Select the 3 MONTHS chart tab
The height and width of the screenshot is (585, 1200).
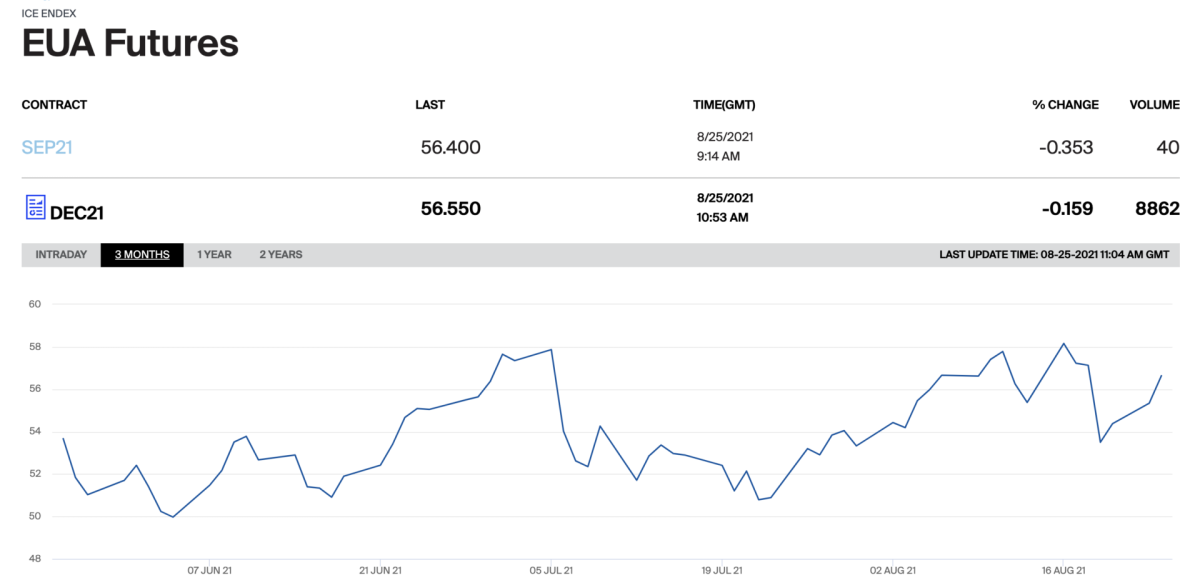click(142, 255)
